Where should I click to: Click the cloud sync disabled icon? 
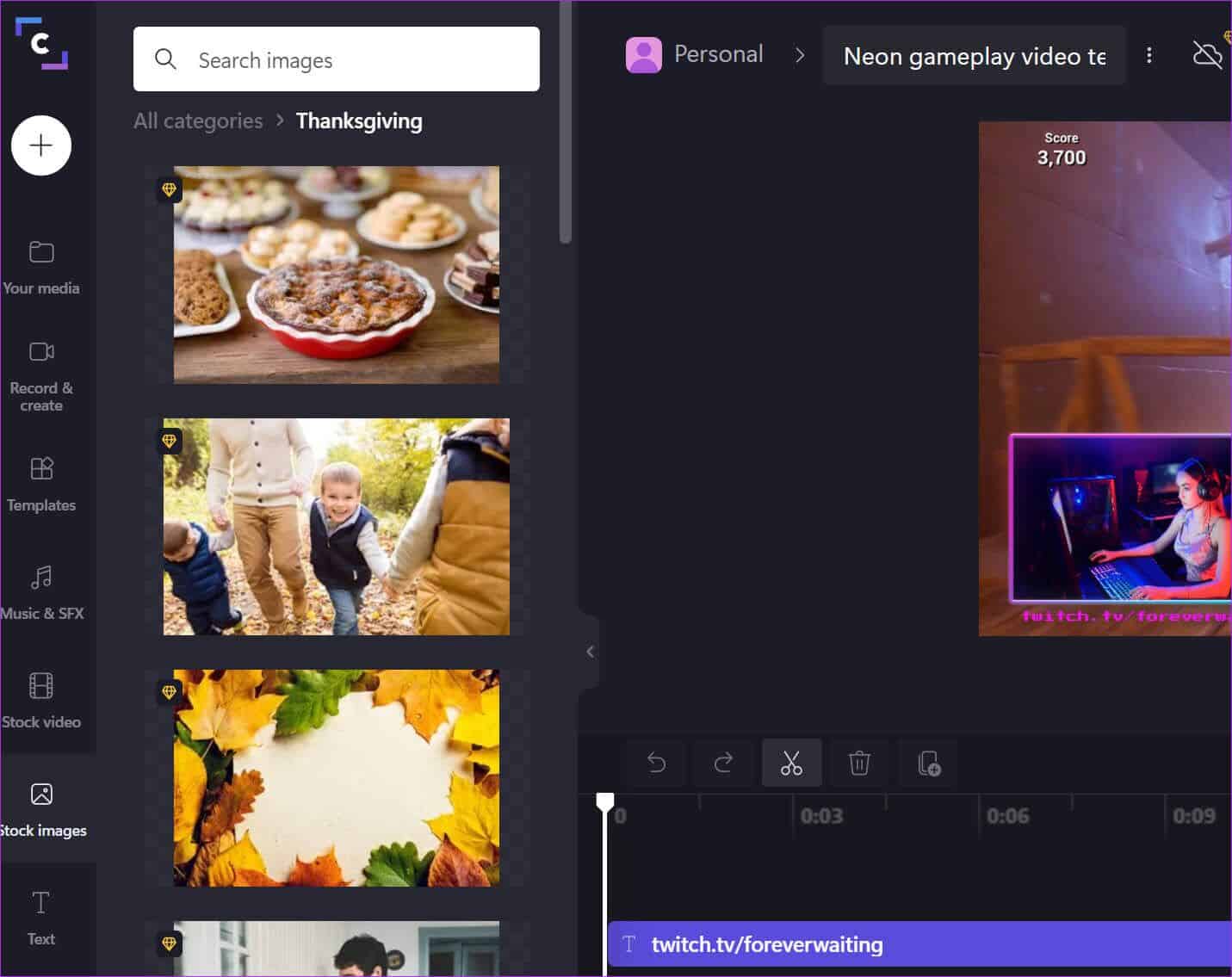pyautogui.click(x=1207, y=55)
